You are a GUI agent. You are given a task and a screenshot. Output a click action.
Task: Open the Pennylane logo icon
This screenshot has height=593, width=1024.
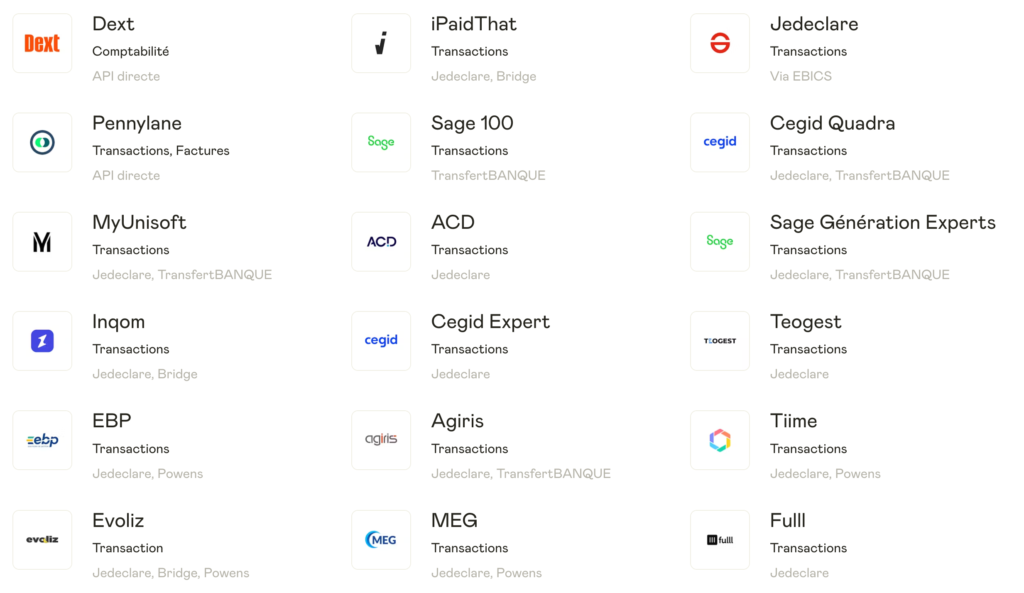(42, 142)
